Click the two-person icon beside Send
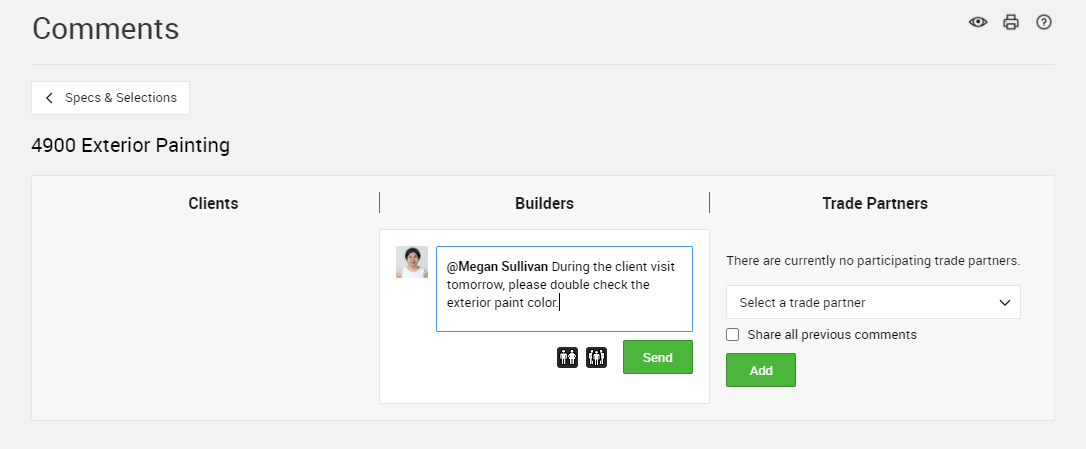The image size is (1086, 449). pos(567,358)
